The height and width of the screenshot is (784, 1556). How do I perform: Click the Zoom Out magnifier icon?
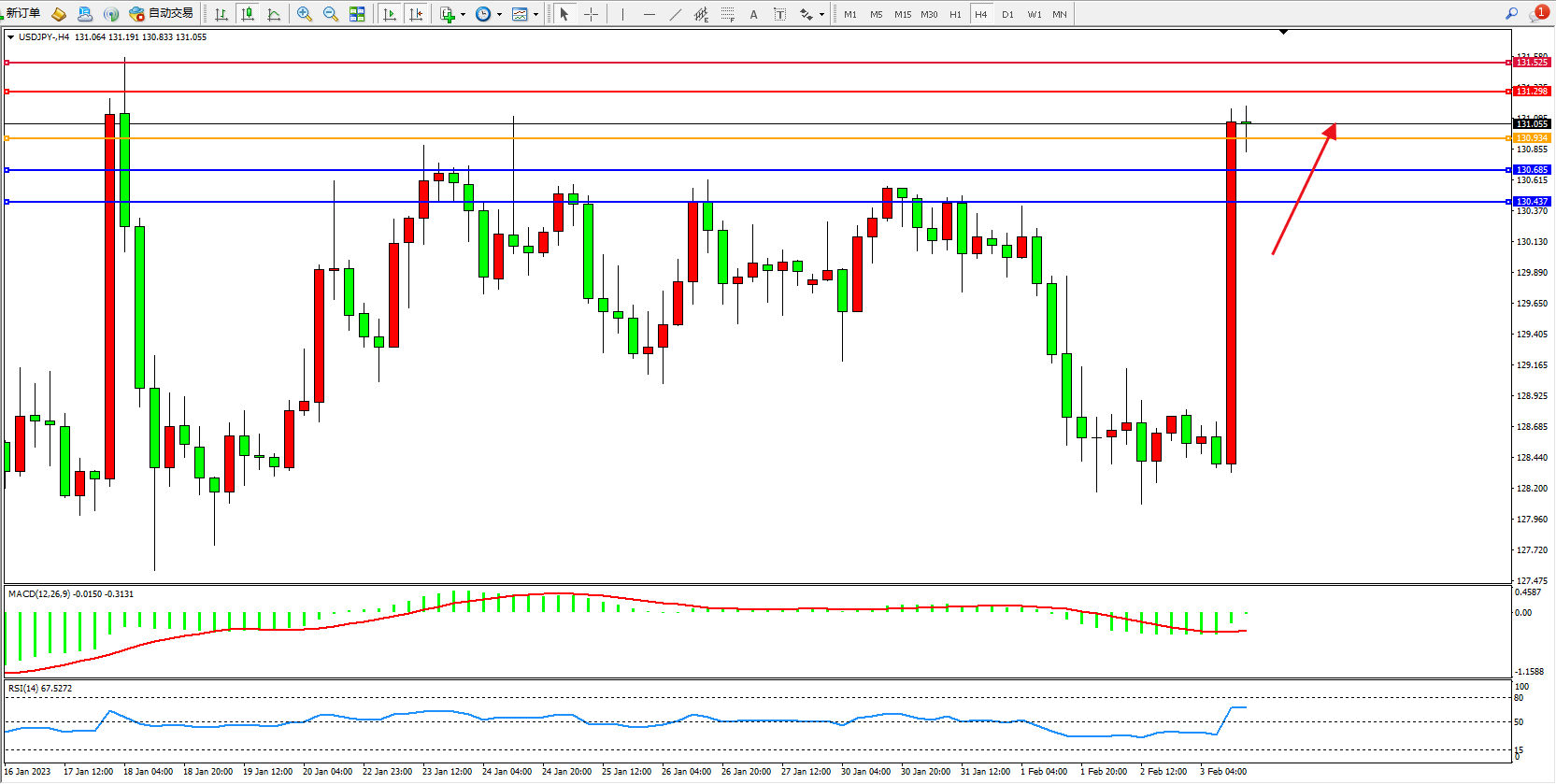(x=330, y=14)
